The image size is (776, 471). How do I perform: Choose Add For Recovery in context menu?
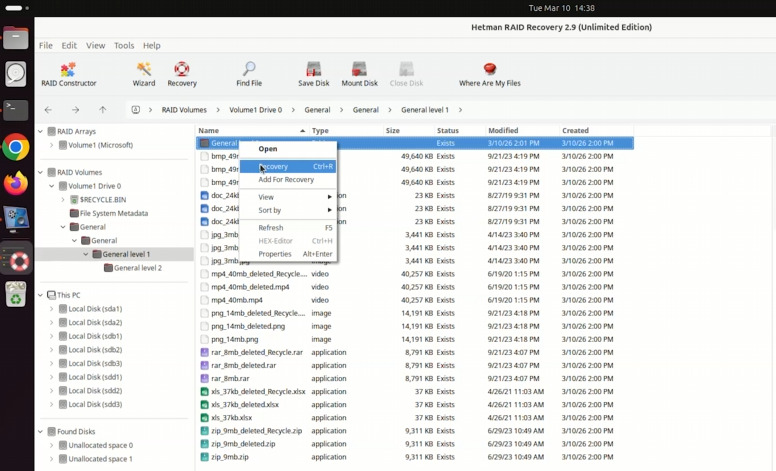288,180
